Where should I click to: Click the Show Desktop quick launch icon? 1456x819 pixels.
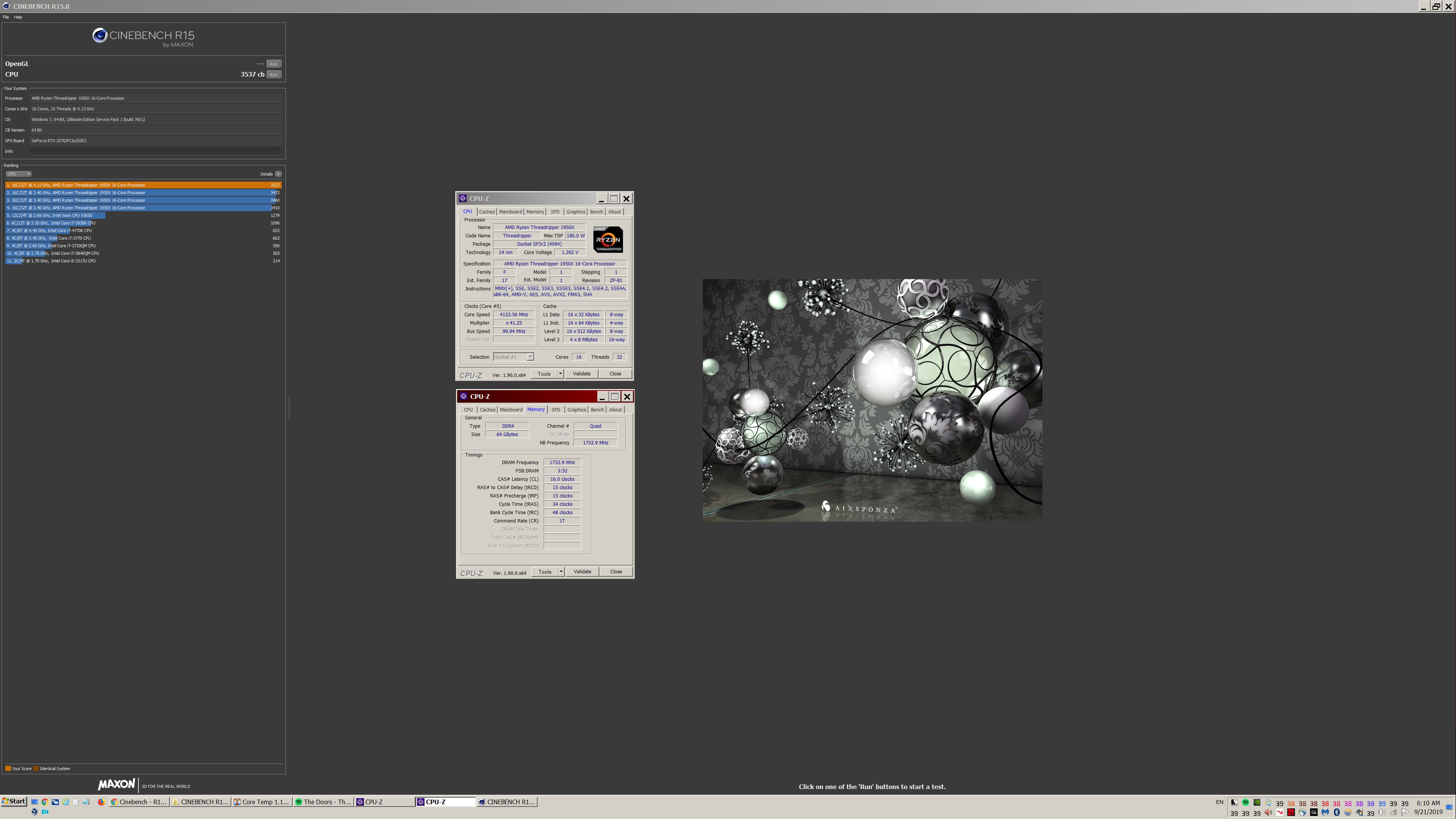tap(34, 802)
